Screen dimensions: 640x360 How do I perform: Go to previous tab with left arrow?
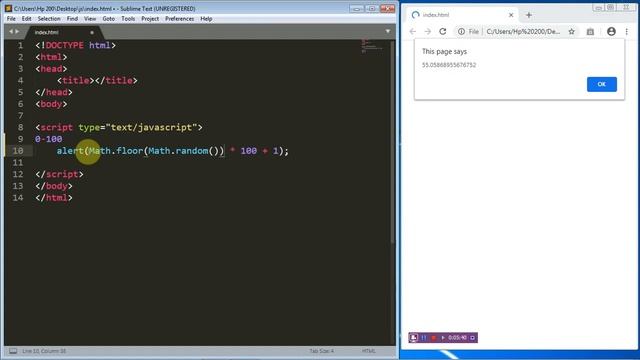(x=11, y=31)
